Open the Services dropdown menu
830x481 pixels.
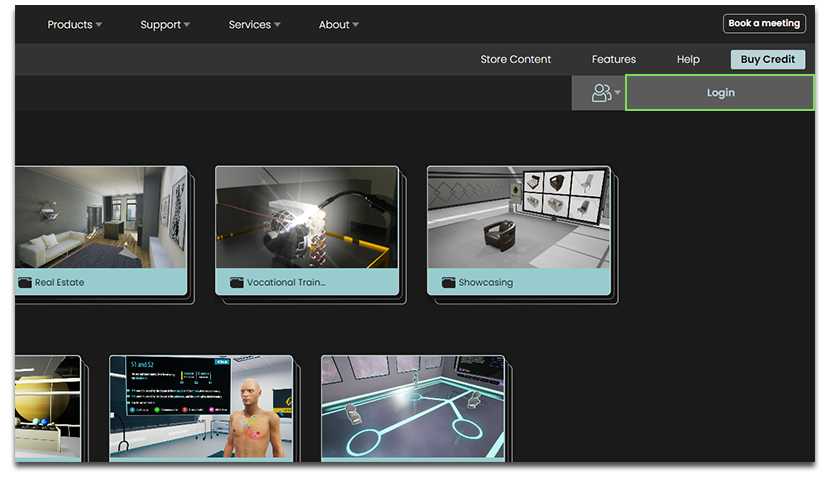click(x=254, y=25)
